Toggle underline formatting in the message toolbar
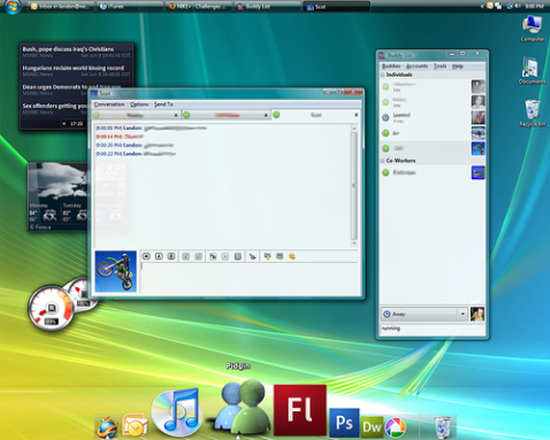Viewport: 550px width, 440px height. (171, 256)
